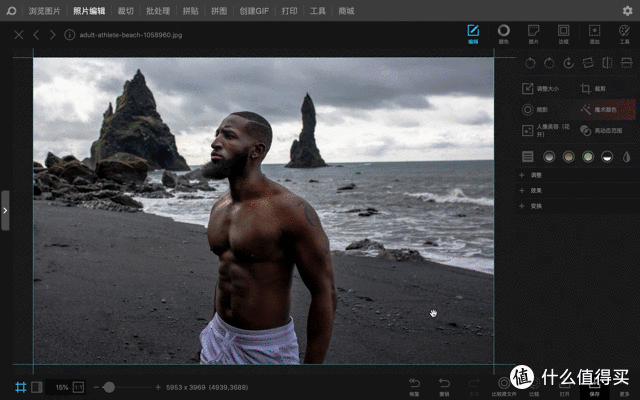Open the 裁切 tab
The image size is (640, 400).
(x=125, y=11)
